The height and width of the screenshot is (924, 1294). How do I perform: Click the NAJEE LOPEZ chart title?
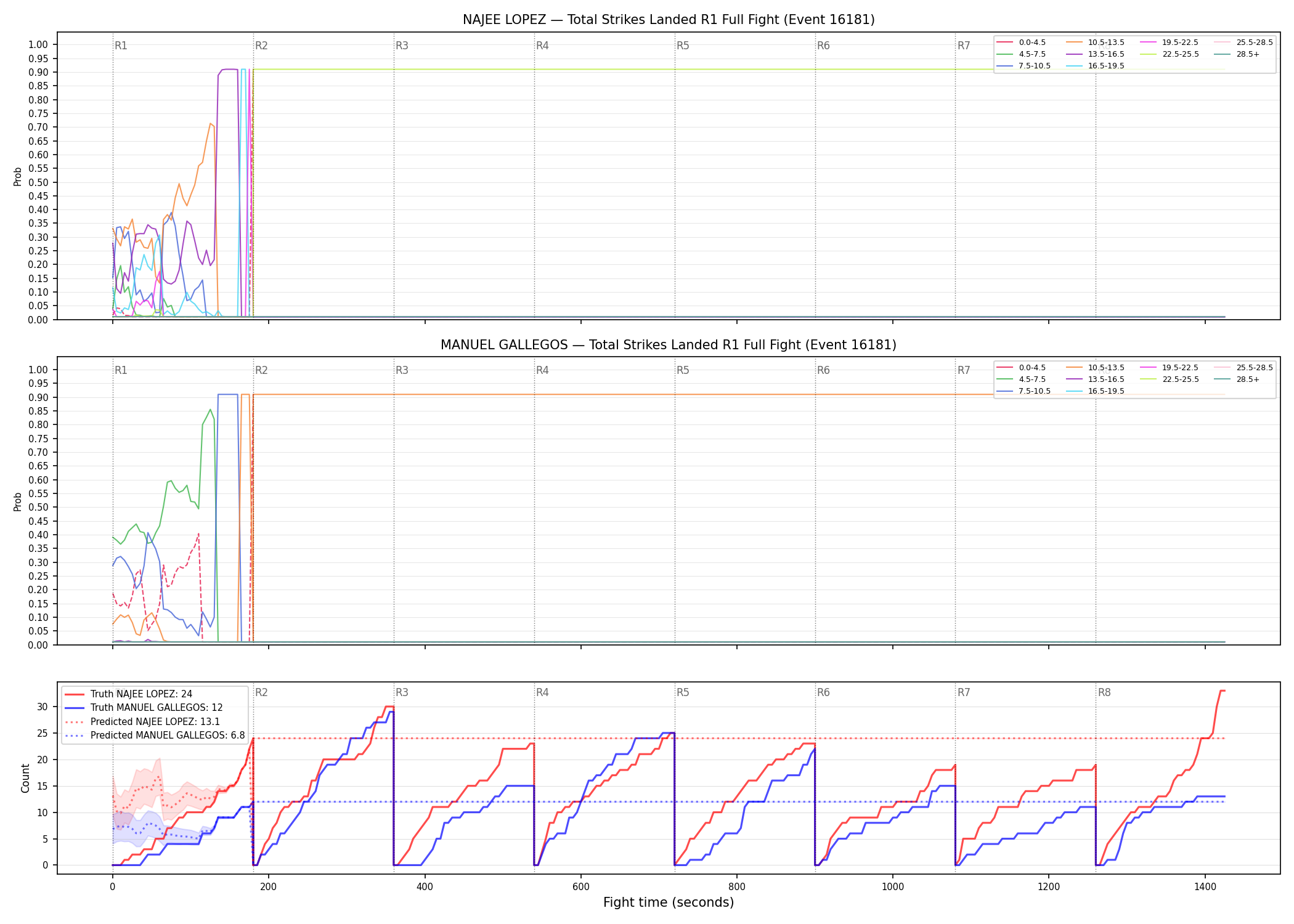[669, 20]
